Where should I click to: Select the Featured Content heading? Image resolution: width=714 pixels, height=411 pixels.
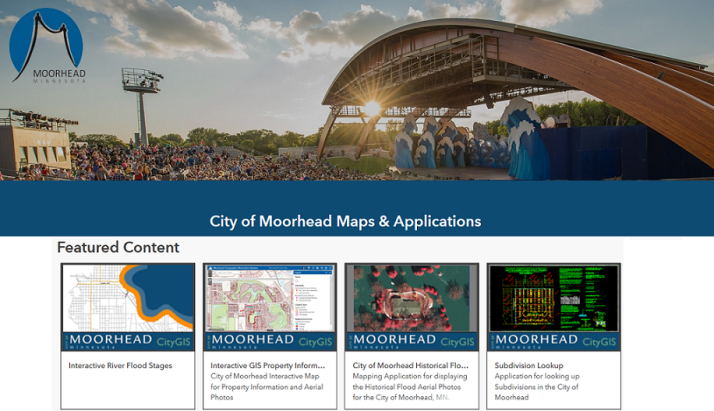coord(118,247)
